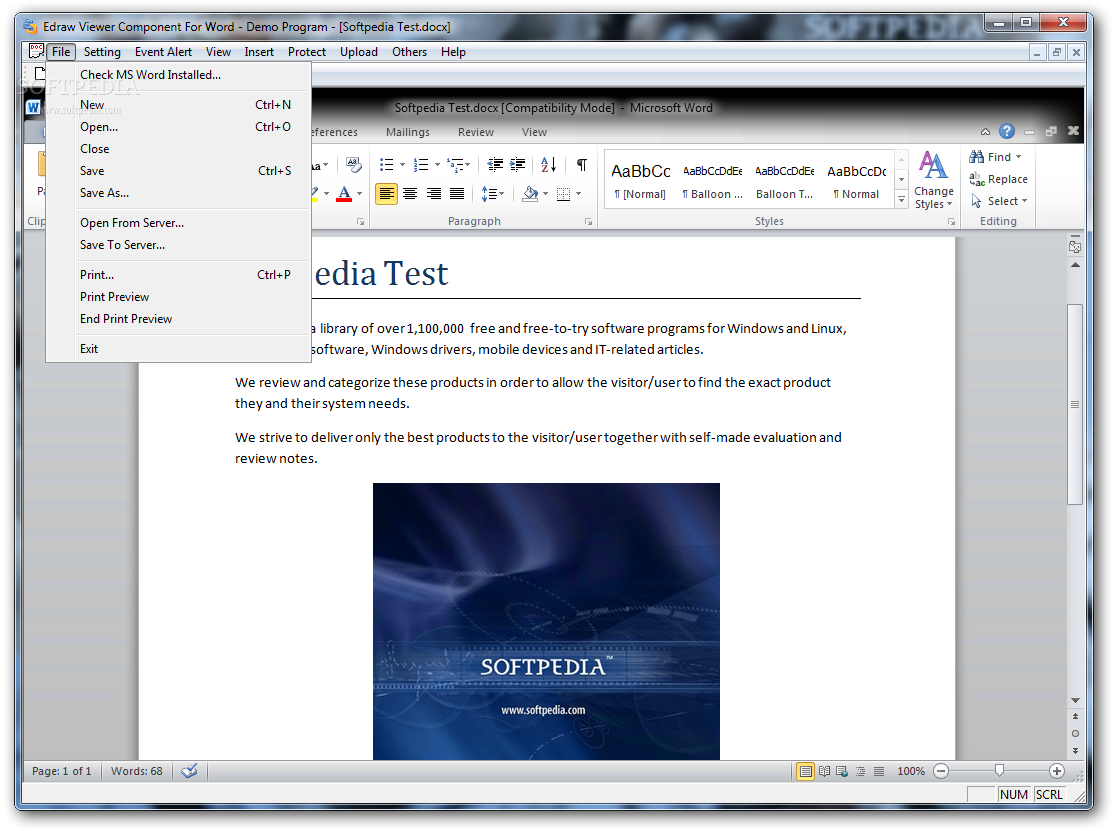Viewport: 1114px width, 831px height.
Task: Expand the Styles gallery
Action: coord(902,200)
